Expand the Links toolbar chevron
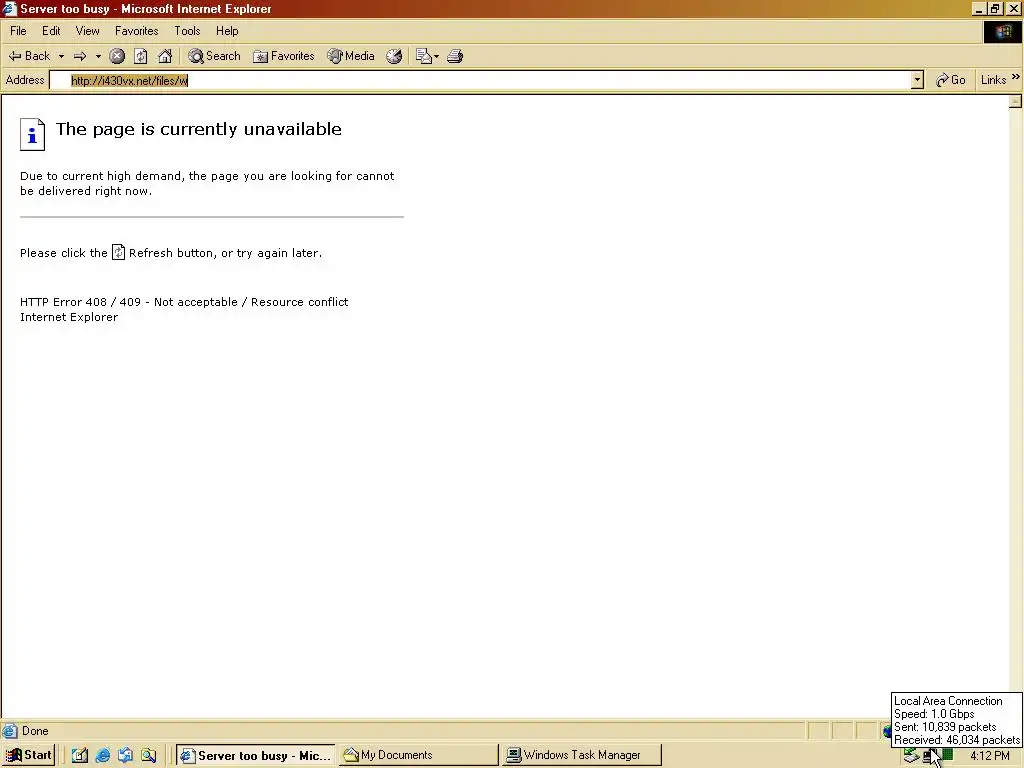Viewport: 1024px width, 768px height. pos(1016,77)
